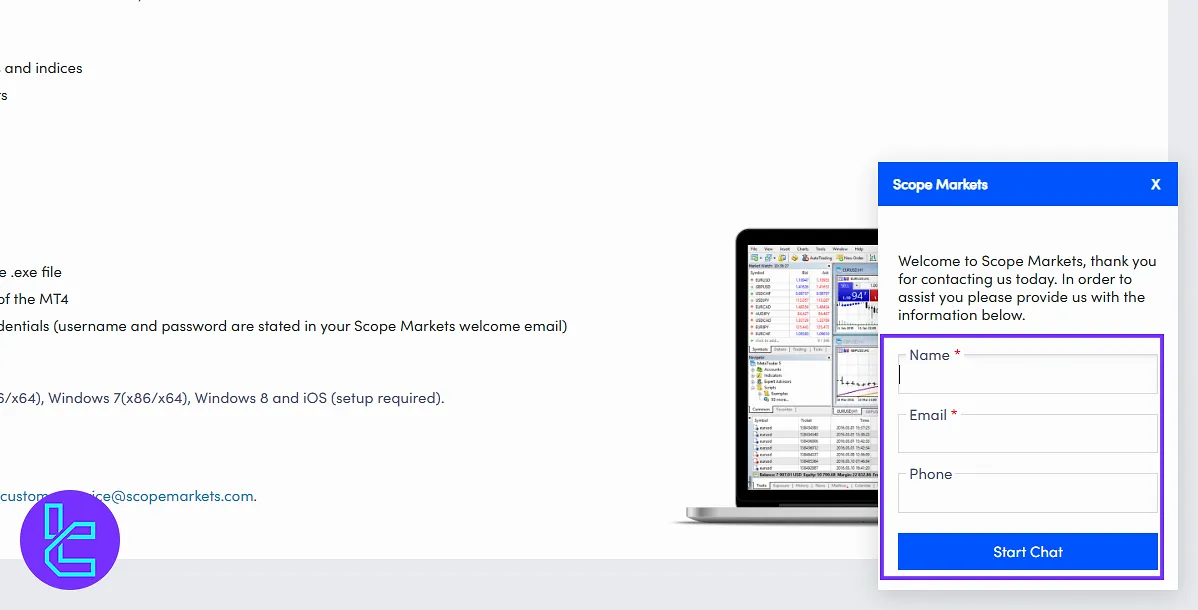Close the Scope Markets chat widget

1155,185
